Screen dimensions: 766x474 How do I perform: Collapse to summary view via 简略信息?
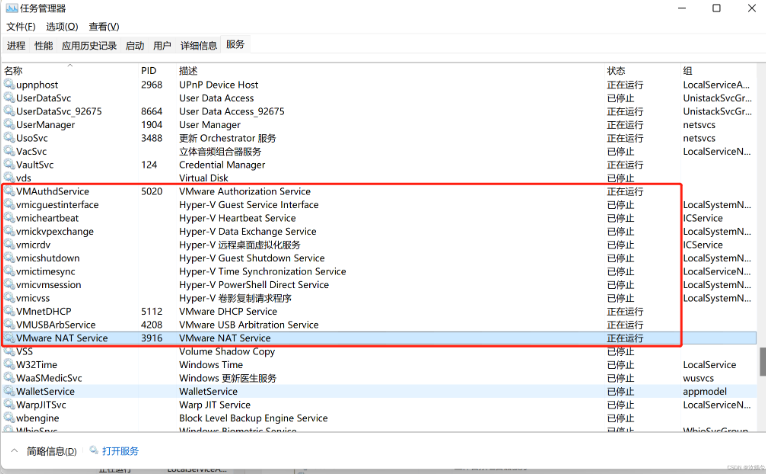tap(43, 451)
